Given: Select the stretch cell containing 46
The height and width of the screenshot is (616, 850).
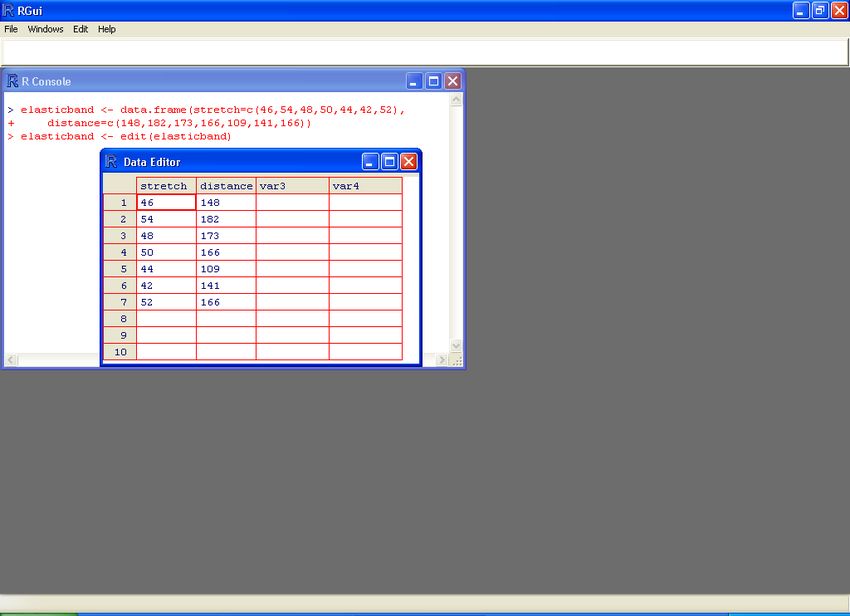Looking at the screenshot, I should click(166, 202).
